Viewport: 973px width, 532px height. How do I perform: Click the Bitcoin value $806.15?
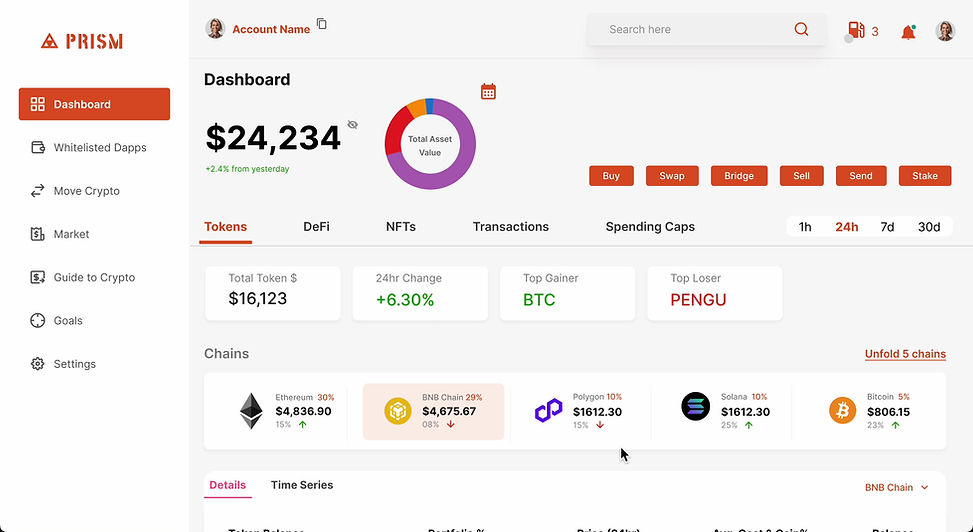pyautogui.click(x=889, y=412)
